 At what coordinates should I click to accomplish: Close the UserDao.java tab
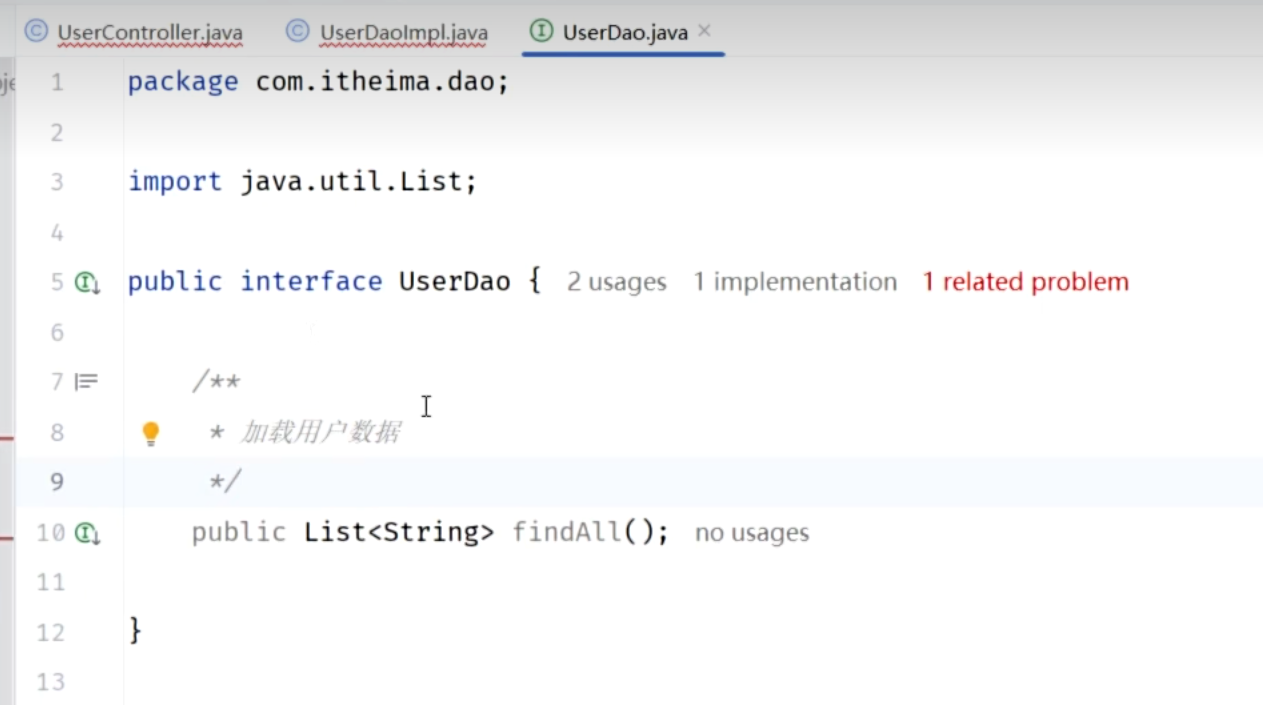tap(704, 31)
